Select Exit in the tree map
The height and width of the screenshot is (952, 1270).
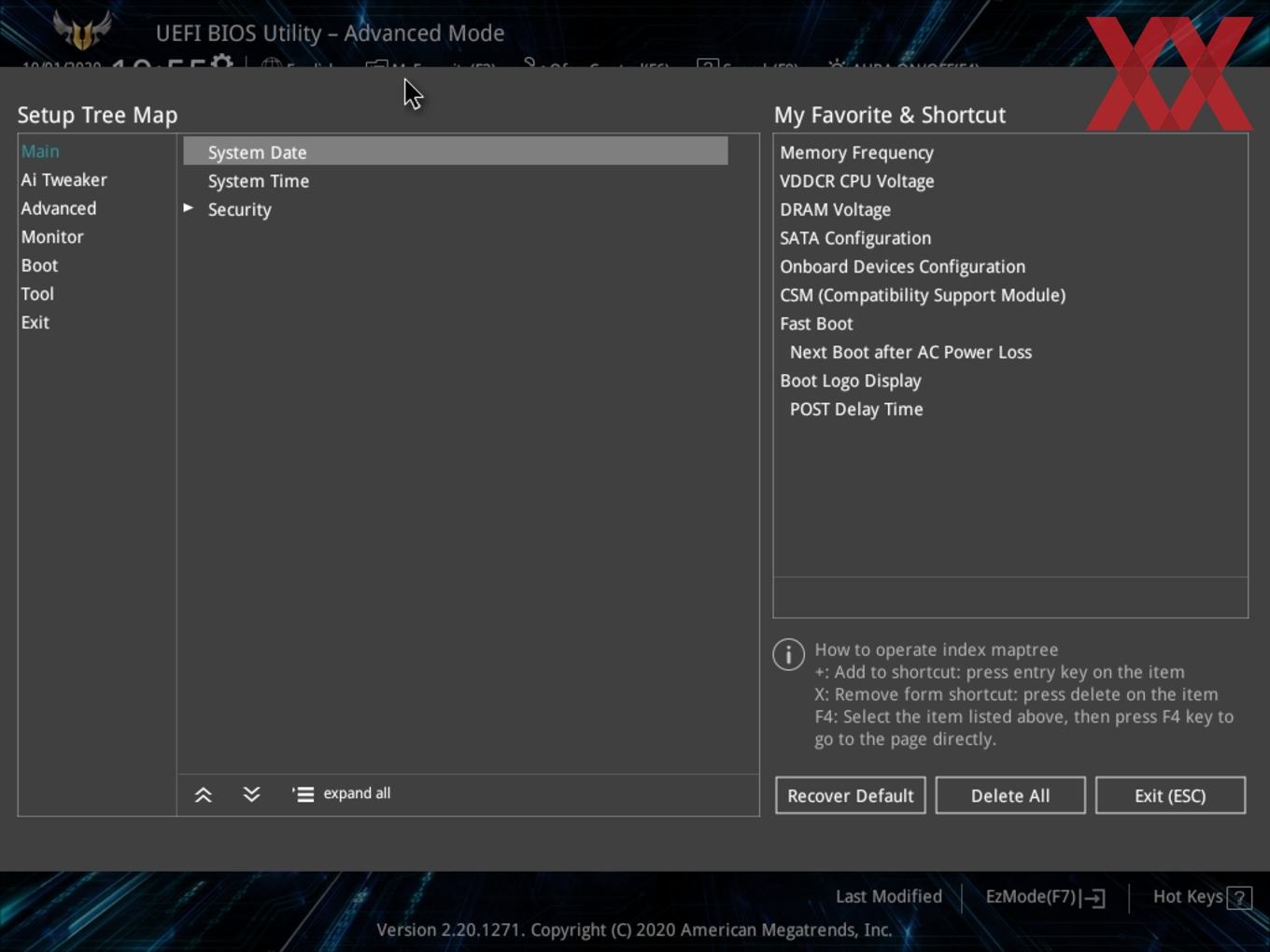35,322
